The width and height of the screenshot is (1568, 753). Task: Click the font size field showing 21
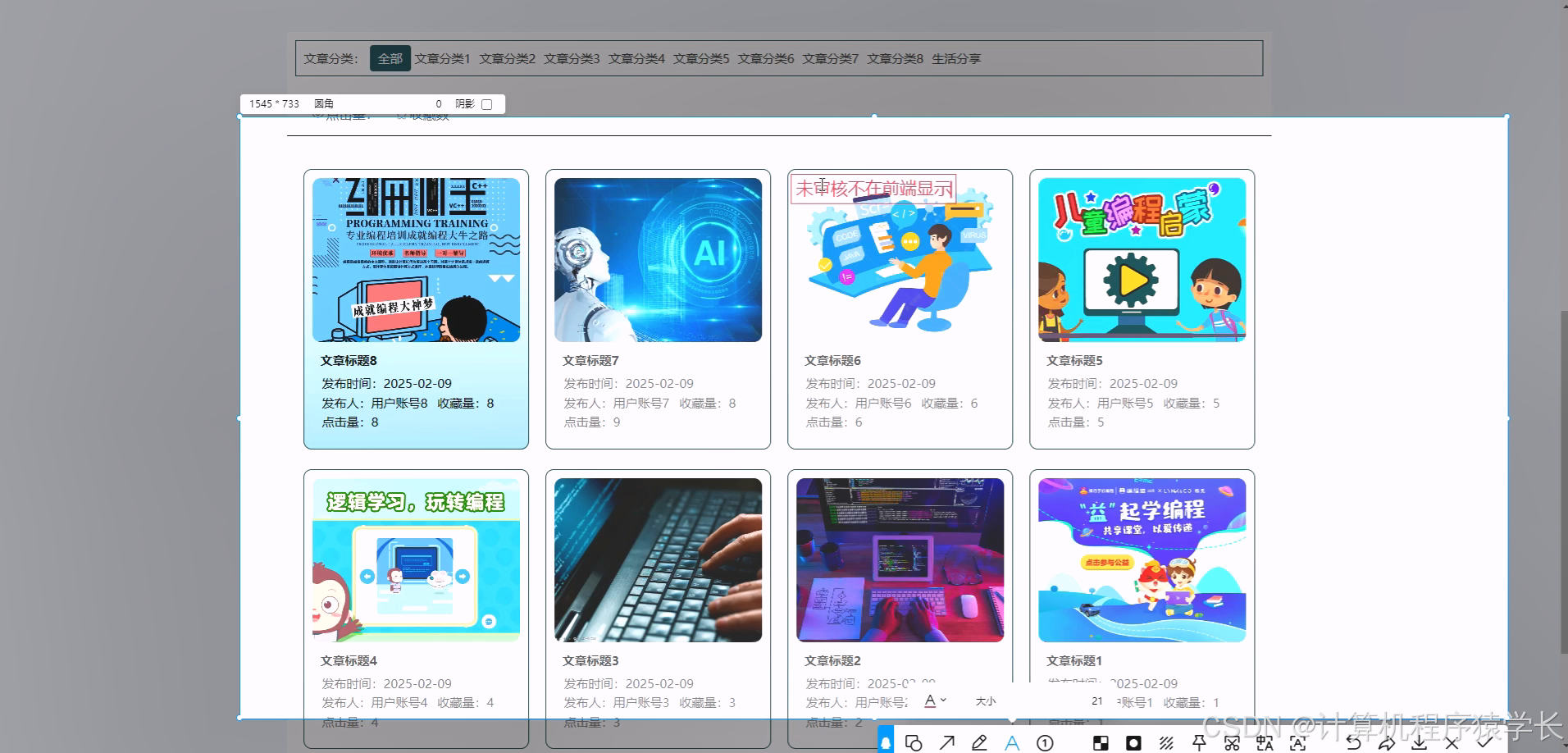point(1096,701)
